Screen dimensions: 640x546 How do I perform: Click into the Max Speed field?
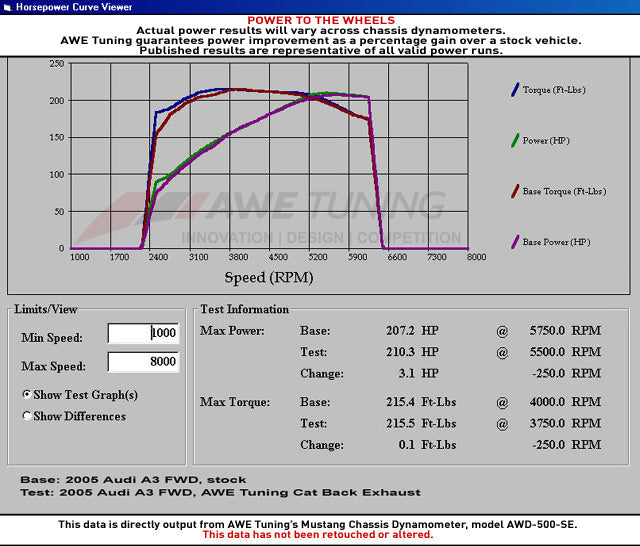143,362
